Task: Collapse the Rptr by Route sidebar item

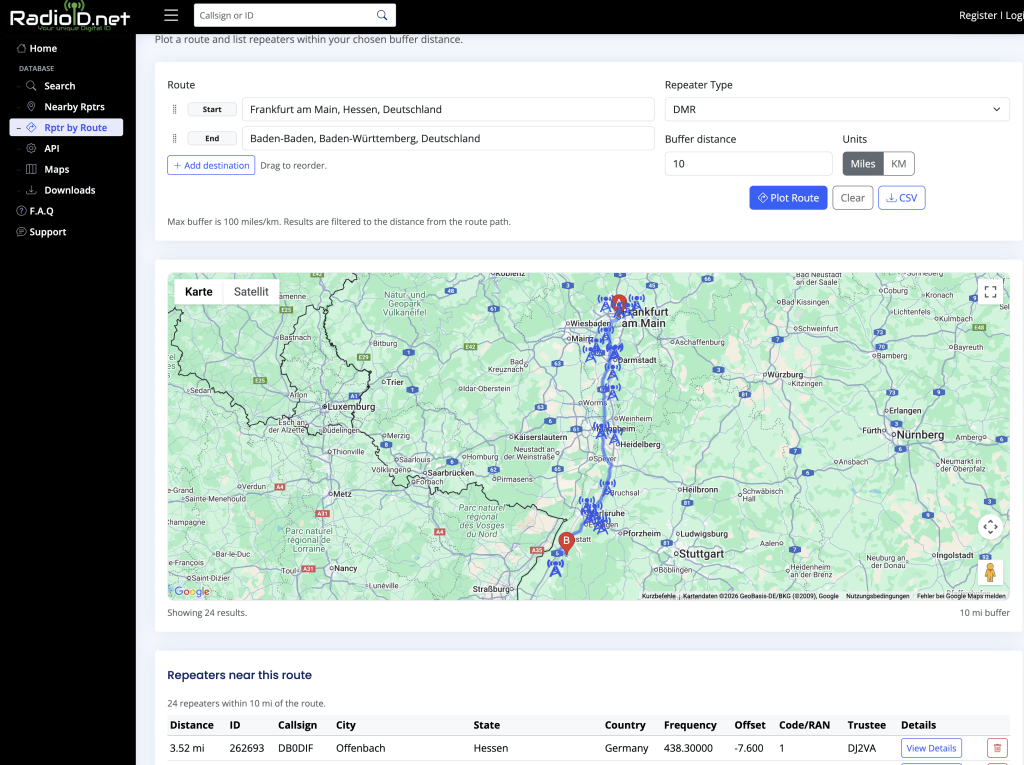Action: click(19, 128)
